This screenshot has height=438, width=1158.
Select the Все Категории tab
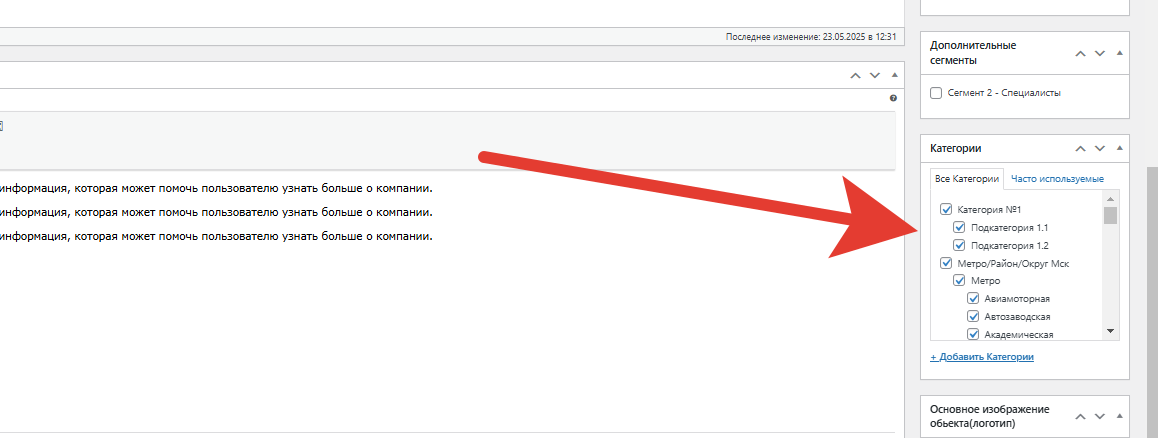pyautogui.click(x=967, y=179)
